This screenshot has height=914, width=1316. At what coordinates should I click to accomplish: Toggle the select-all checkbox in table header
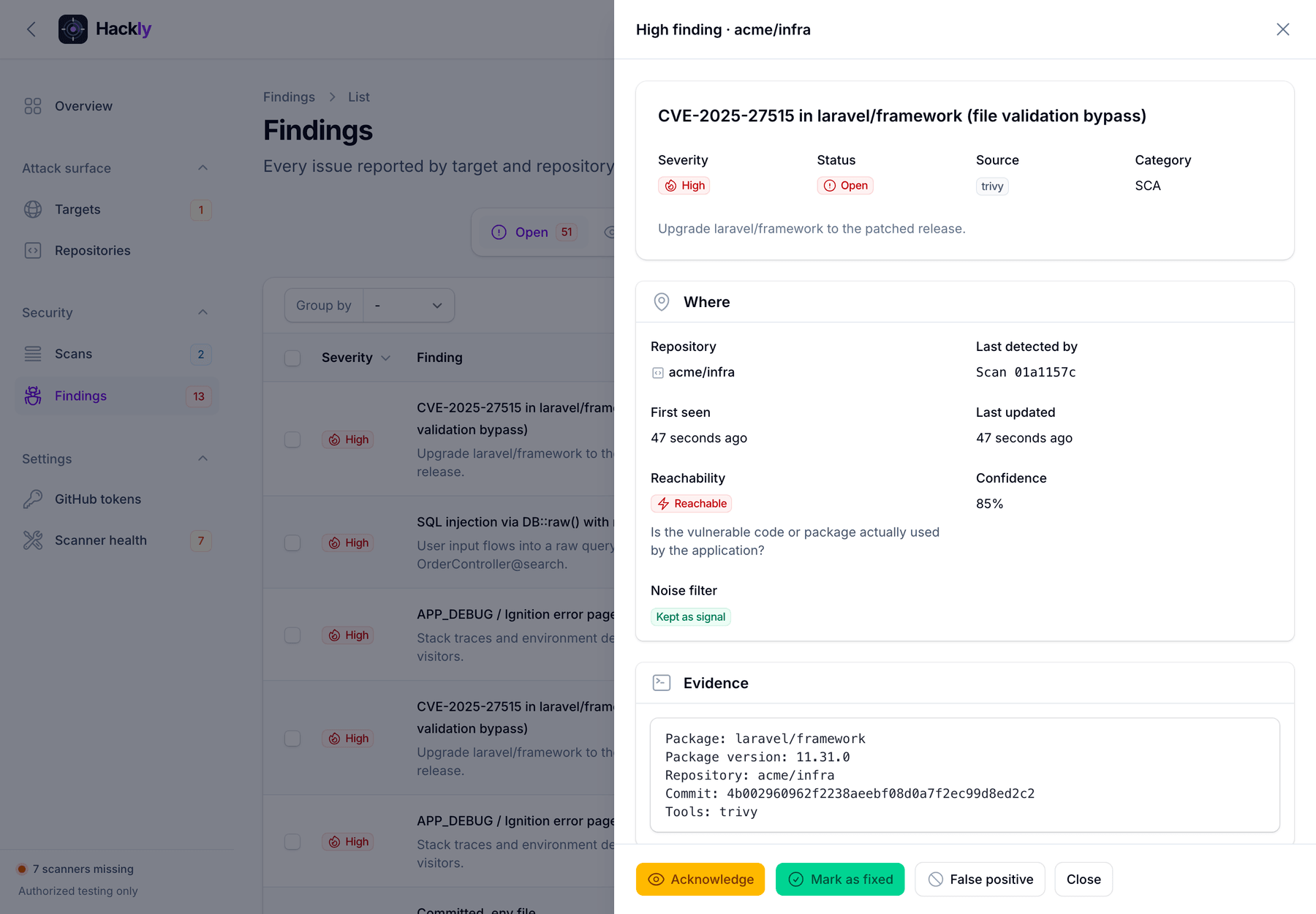click(x=292, y=358)
